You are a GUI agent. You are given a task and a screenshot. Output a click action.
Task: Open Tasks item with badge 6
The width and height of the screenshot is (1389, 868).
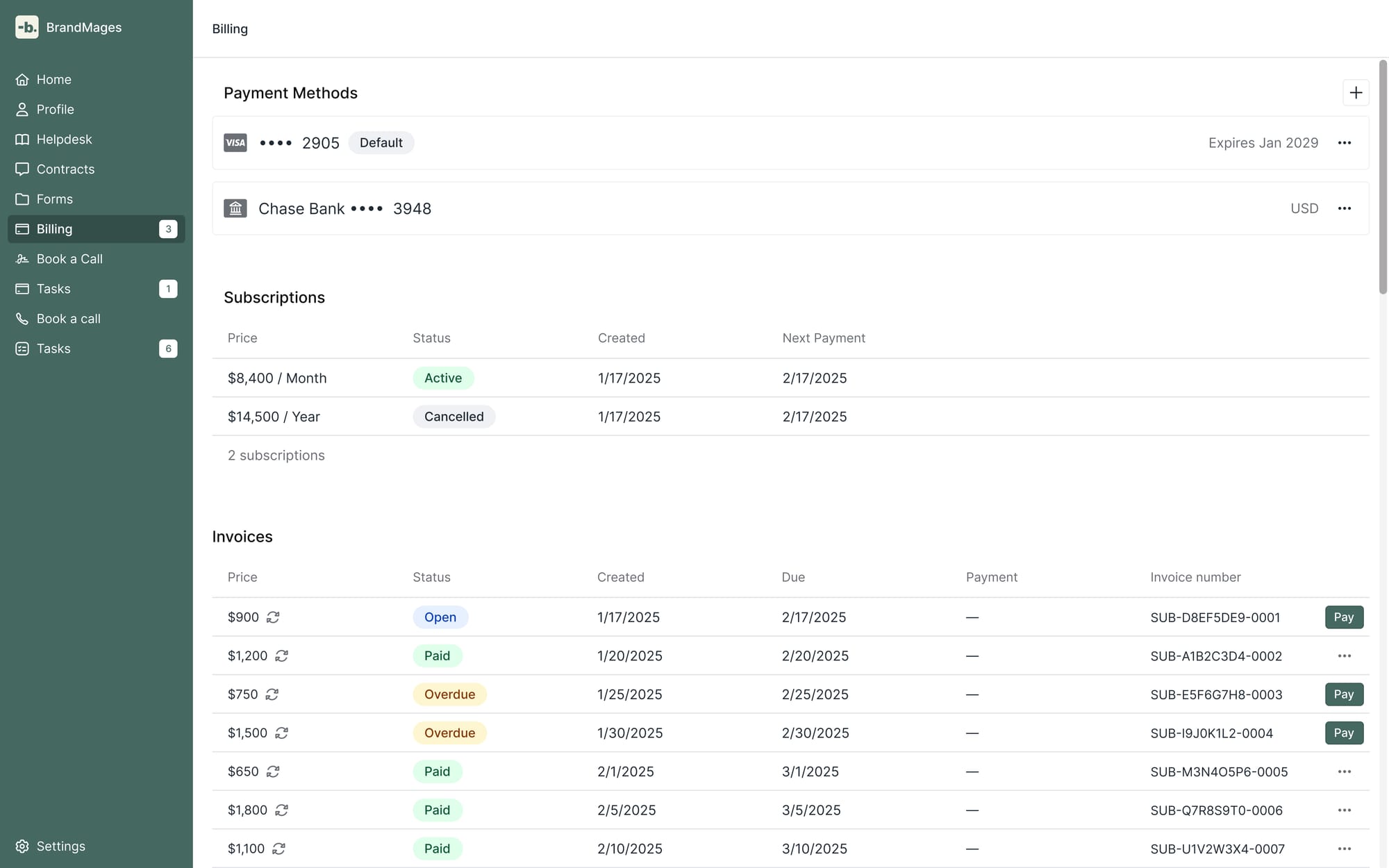pyautogui.click(x=53, y=349)
